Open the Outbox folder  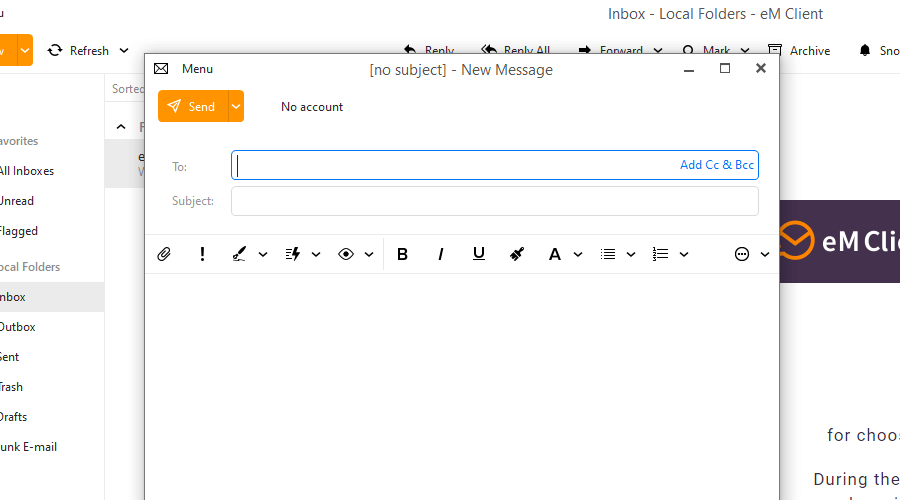[x=18, y=327]
